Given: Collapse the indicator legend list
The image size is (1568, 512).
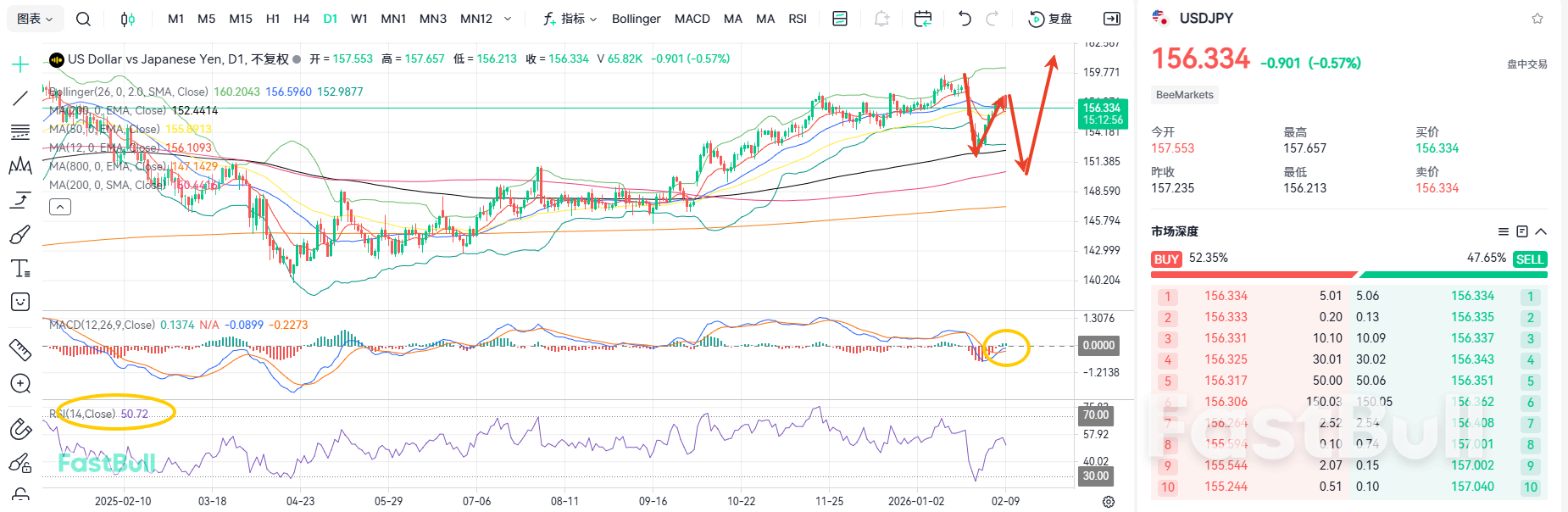Looking at the screenshot, I should click(59, 207).
